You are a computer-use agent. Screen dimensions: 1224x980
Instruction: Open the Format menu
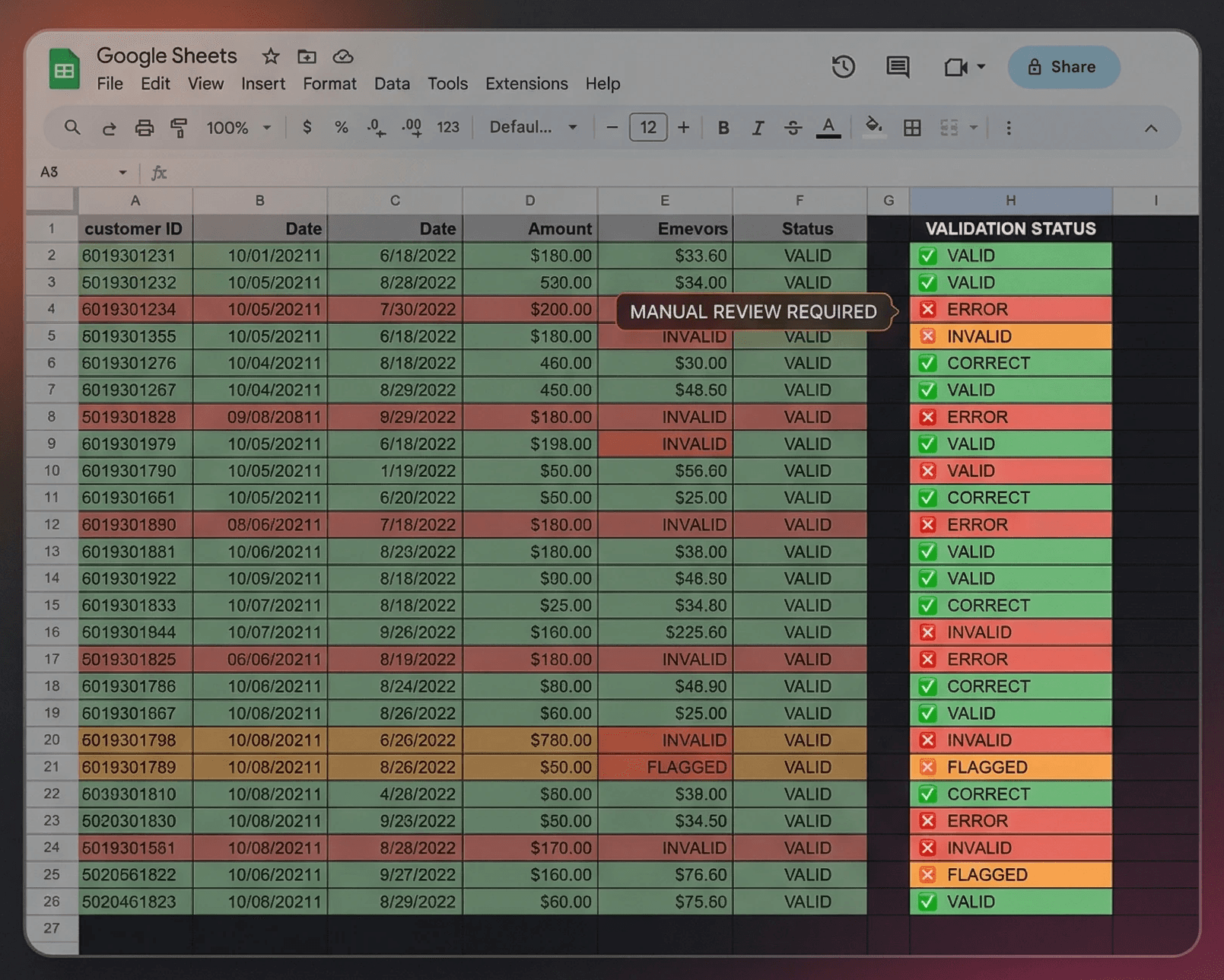coord(329,84)
